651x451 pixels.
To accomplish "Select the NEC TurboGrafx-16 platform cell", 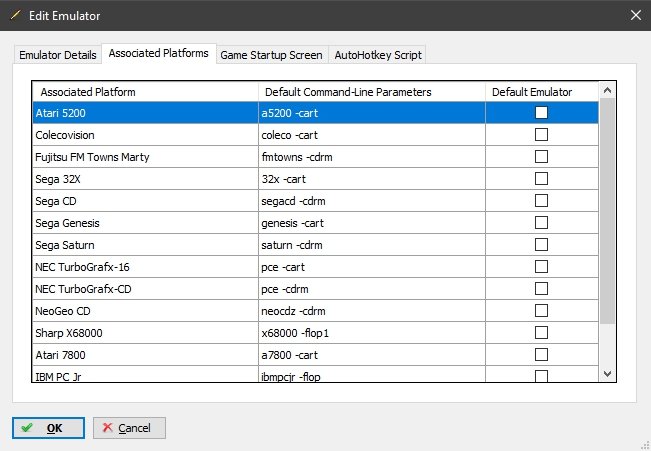I will coord(145,267).
